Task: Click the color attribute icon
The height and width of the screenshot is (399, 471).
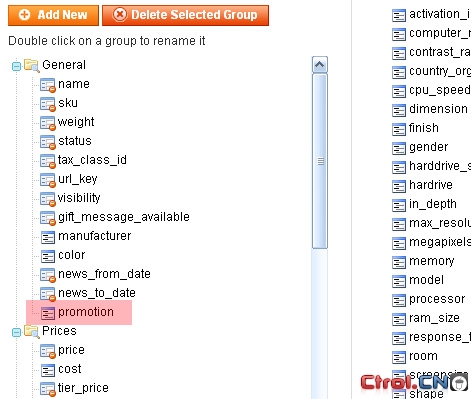Action: (x=48, y=256)
